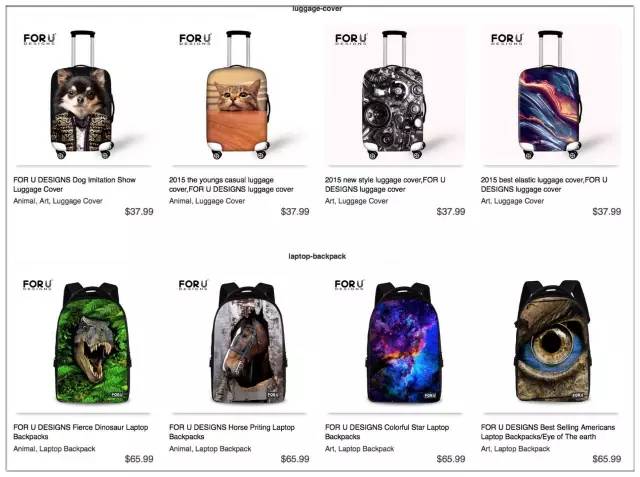Click the FOR U DESIGNS logo above dog luggage
Viewport: 640px width, 477px height.
(39, 39)
